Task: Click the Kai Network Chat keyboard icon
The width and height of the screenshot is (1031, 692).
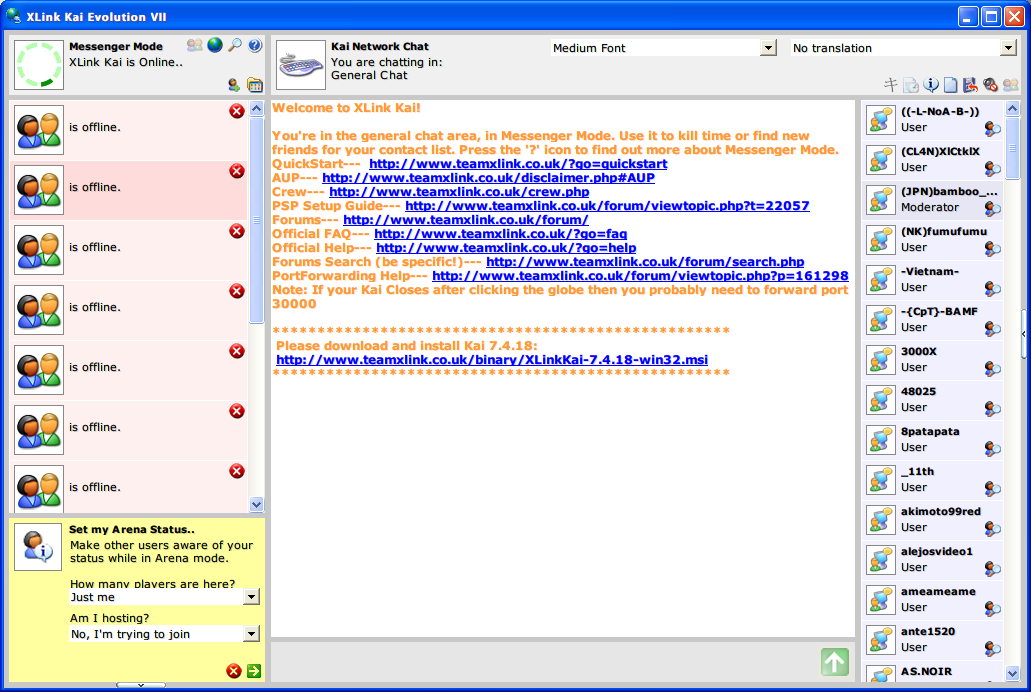Action: tap(300, 65)
